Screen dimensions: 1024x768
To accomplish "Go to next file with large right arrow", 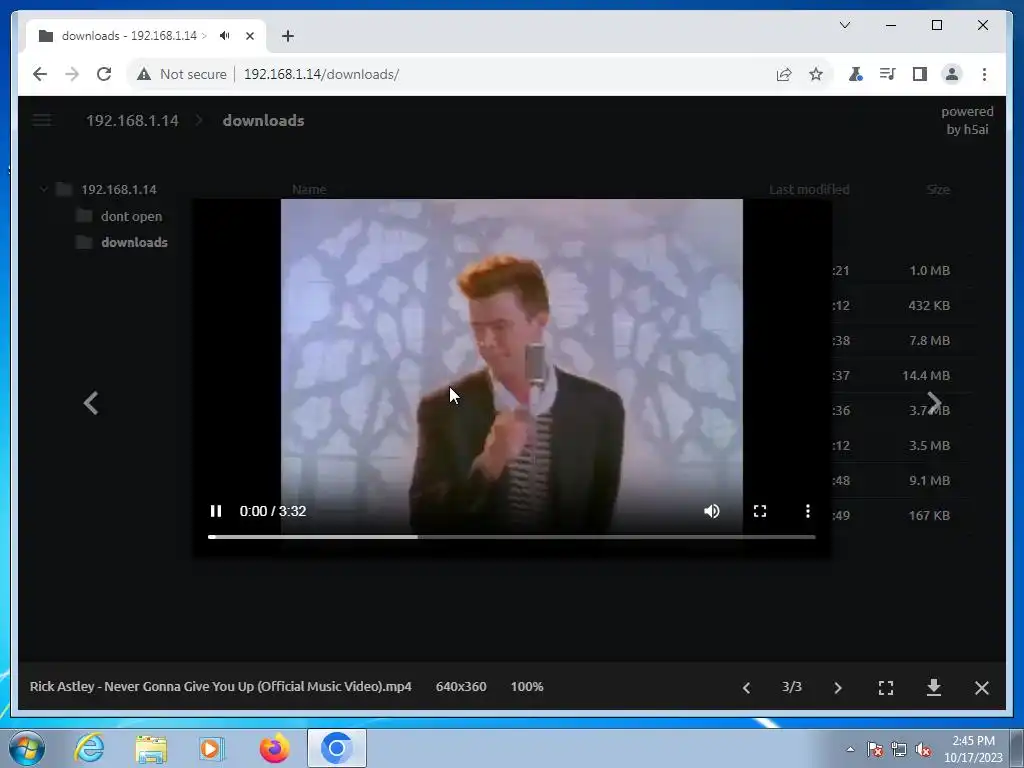I will click(934, 403).
